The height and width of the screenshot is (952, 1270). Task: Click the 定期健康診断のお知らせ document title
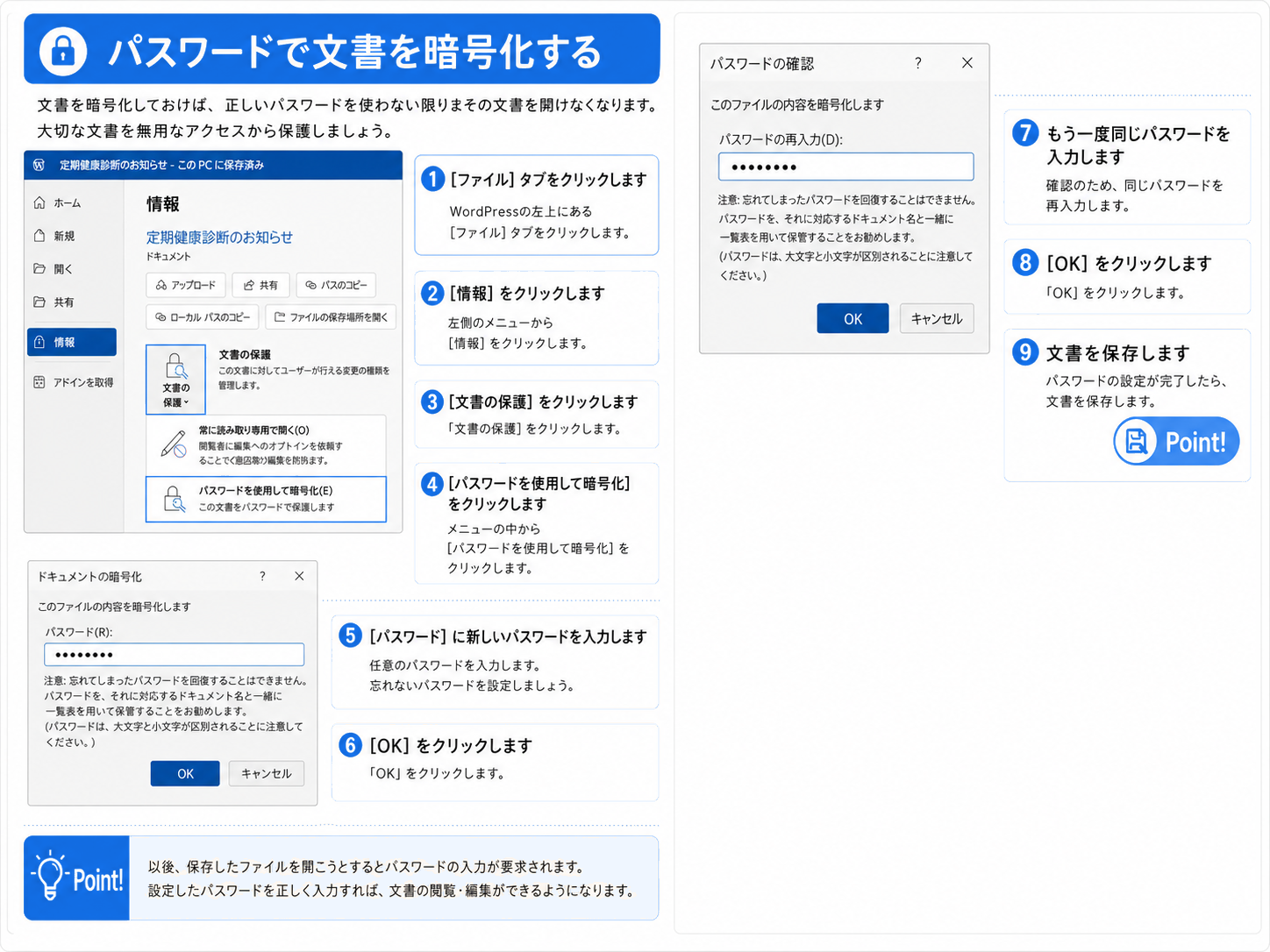click(219, 238)
